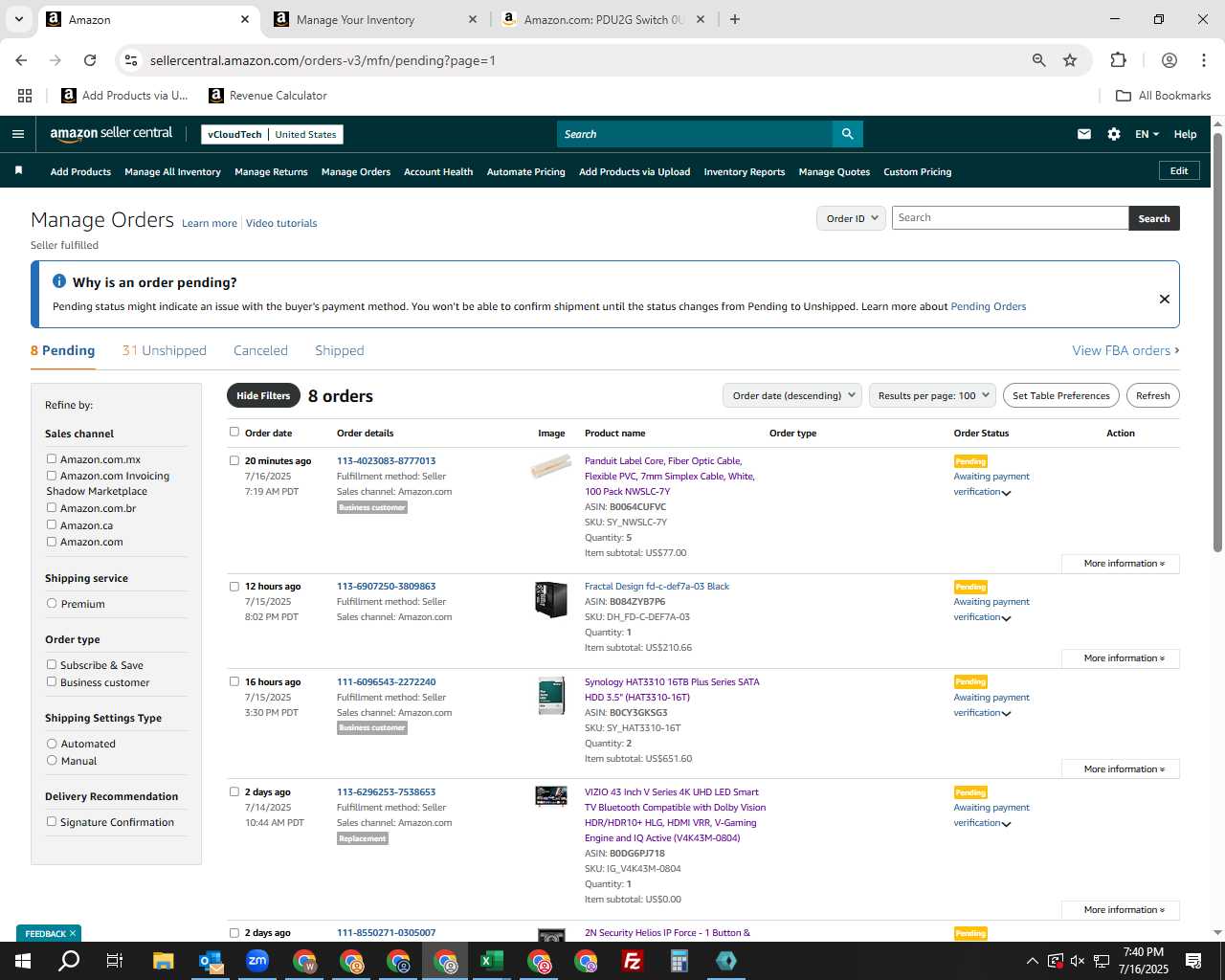Expand More information for Panduit order
The width and height of the screenshot is (1225, 980).
(x=1121, y=564)
